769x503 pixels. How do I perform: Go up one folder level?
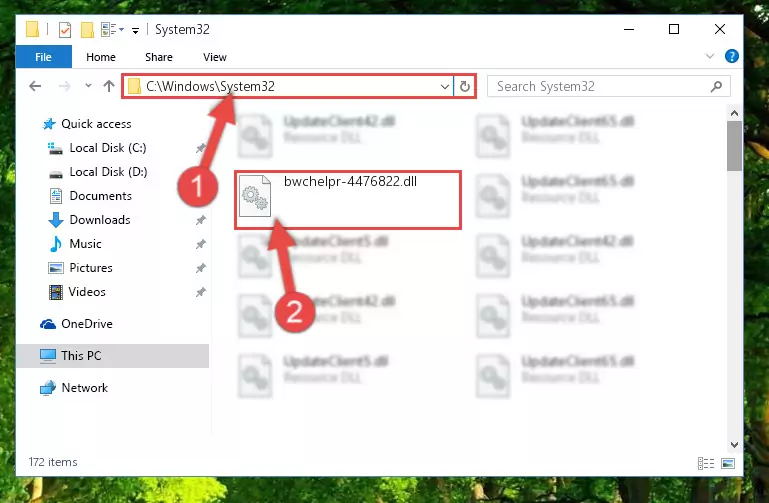pyautogui.click(x=109, y=86)
